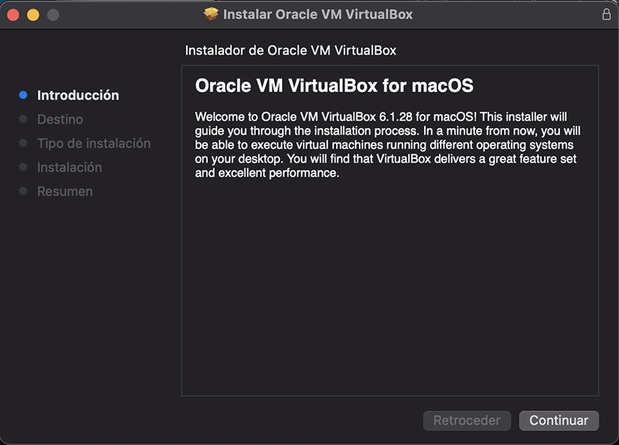The image size is (619, 445).
Task: Jump to the Tipo de instalación step
Action: [94, 143]
